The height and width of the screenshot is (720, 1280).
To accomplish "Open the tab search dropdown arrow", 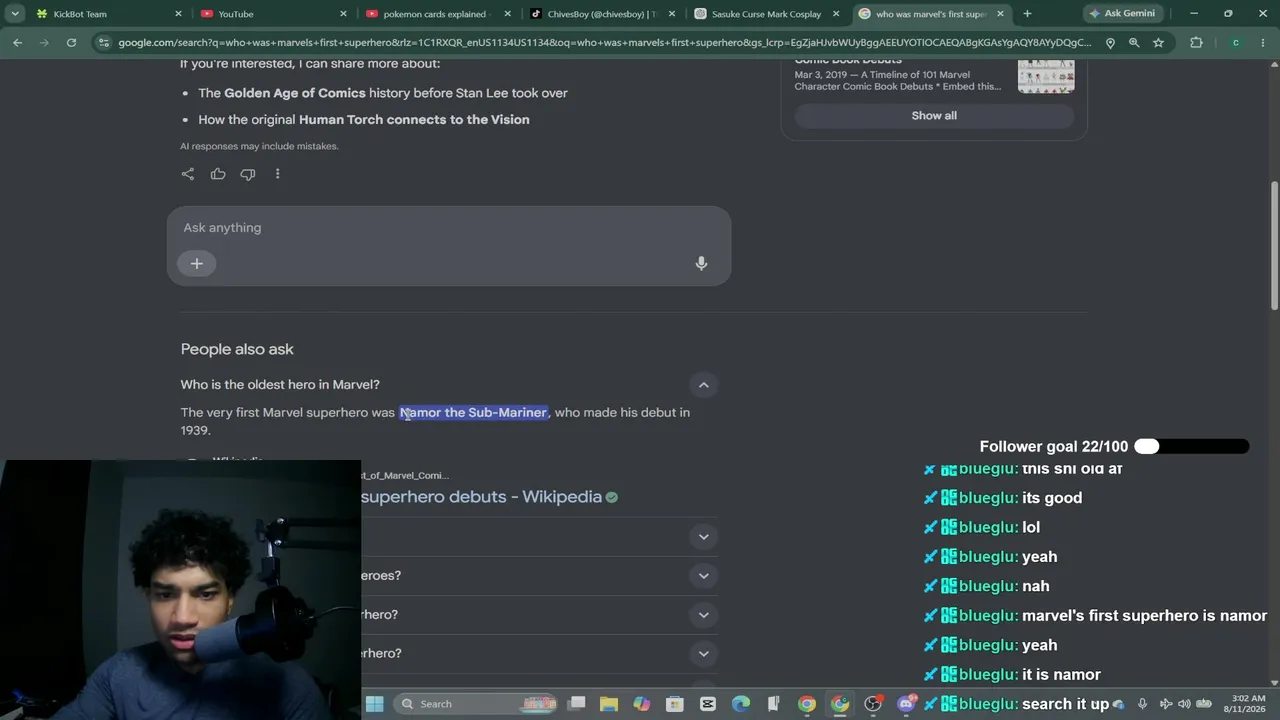I will coord(15,14).
